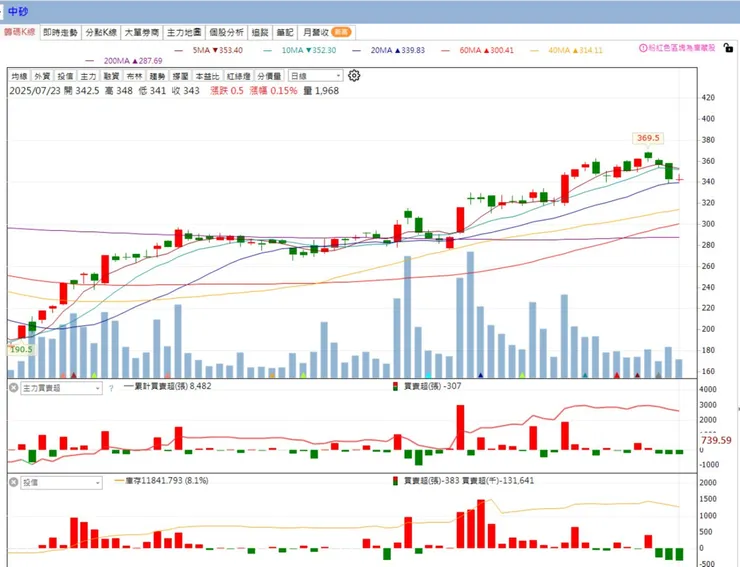This screenshot has width=740, height=567.
Task: Click the 粉紅色區塊 notice text
Action: [x=681, y=48]
